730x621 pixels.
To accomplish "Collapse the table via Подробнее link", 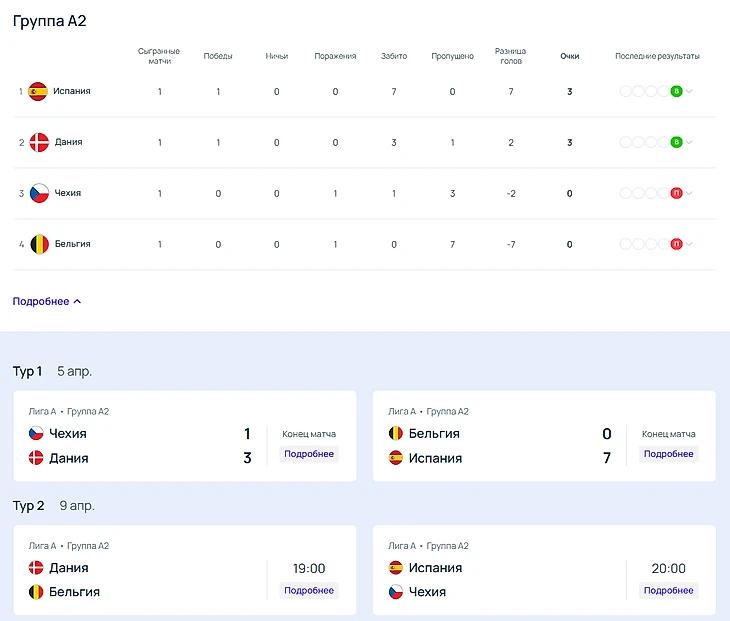I will 46,301.
